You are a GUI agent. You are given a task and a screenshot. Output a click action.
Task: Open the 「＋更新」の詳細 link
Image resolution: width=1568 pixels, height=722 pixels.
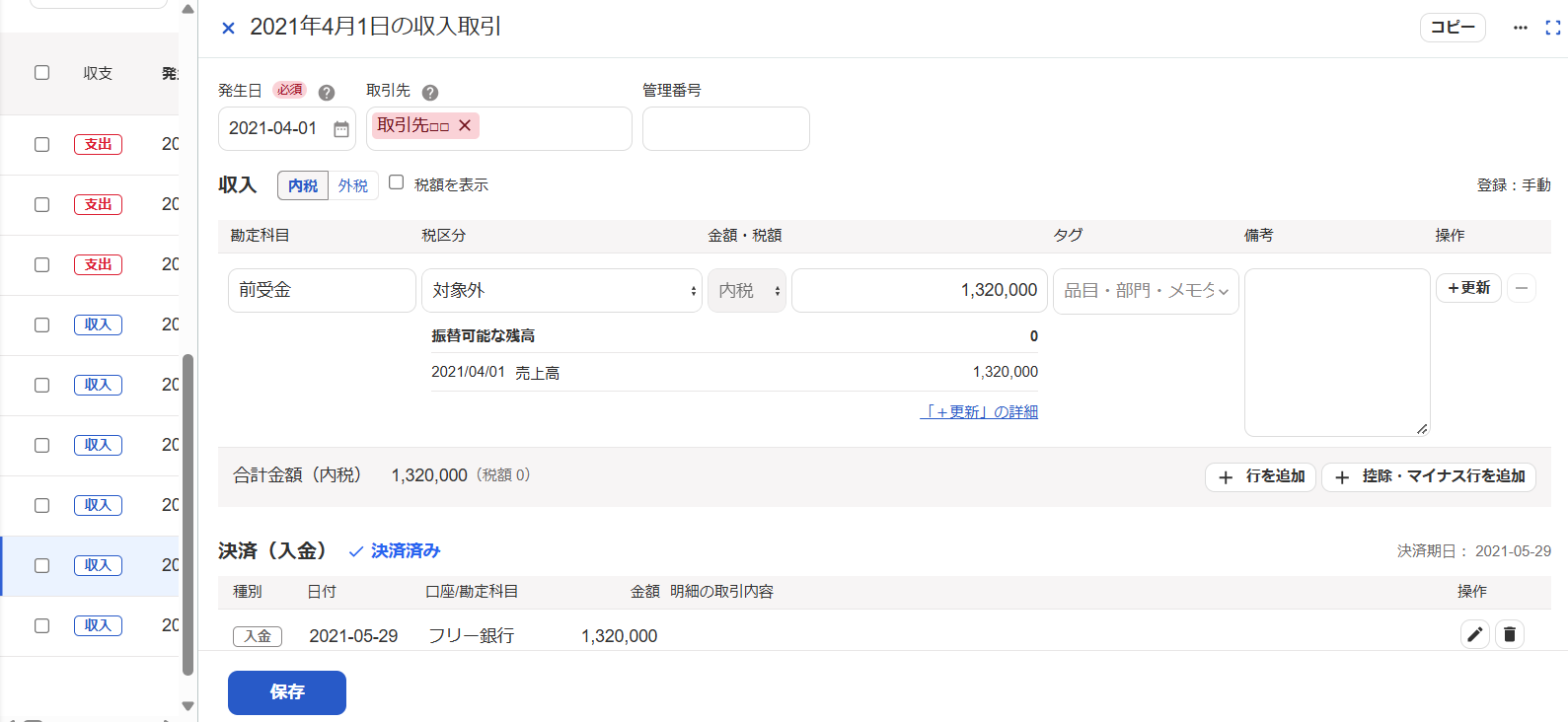point(979,412)
